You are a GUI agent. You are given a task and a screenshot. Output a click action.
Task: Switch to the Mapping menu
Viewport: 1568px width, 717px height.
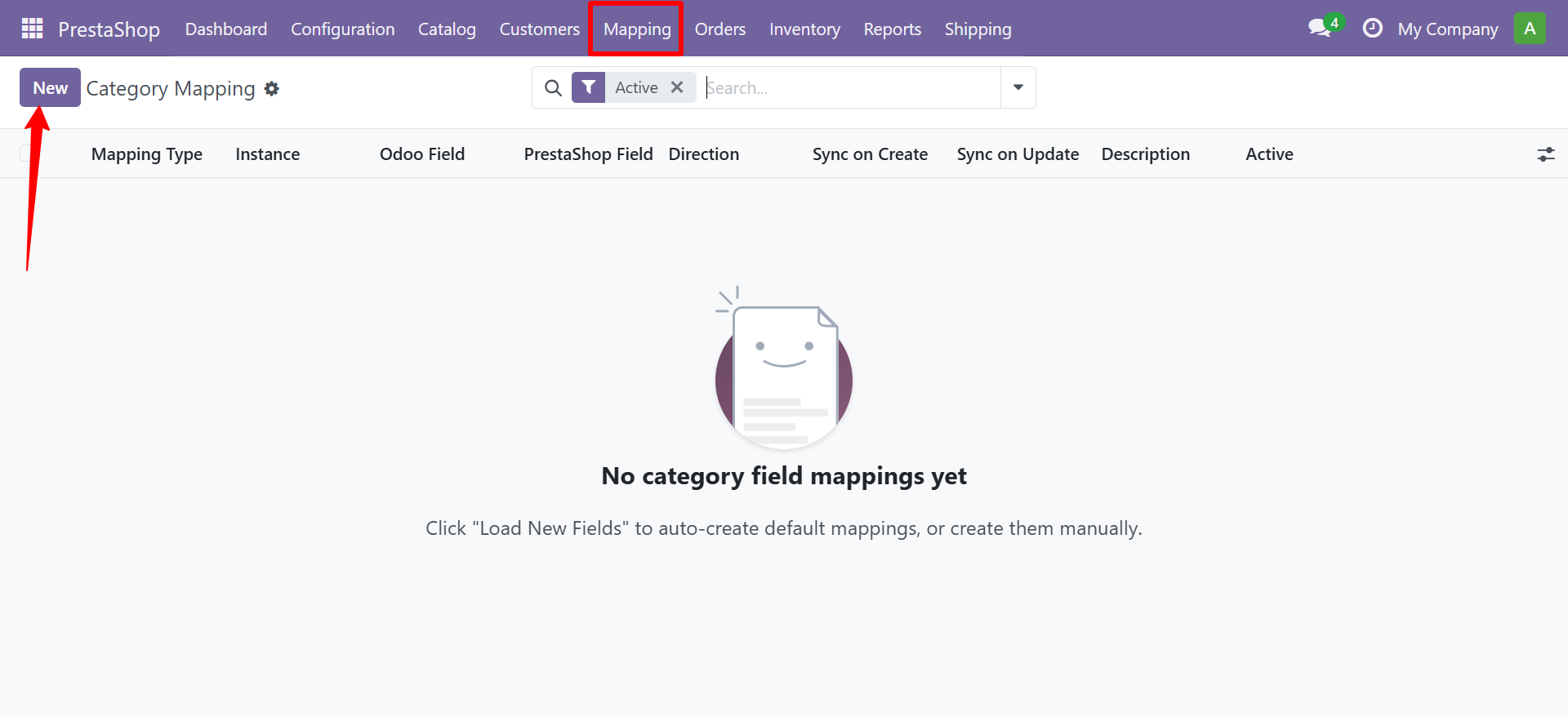click(635, 29)
